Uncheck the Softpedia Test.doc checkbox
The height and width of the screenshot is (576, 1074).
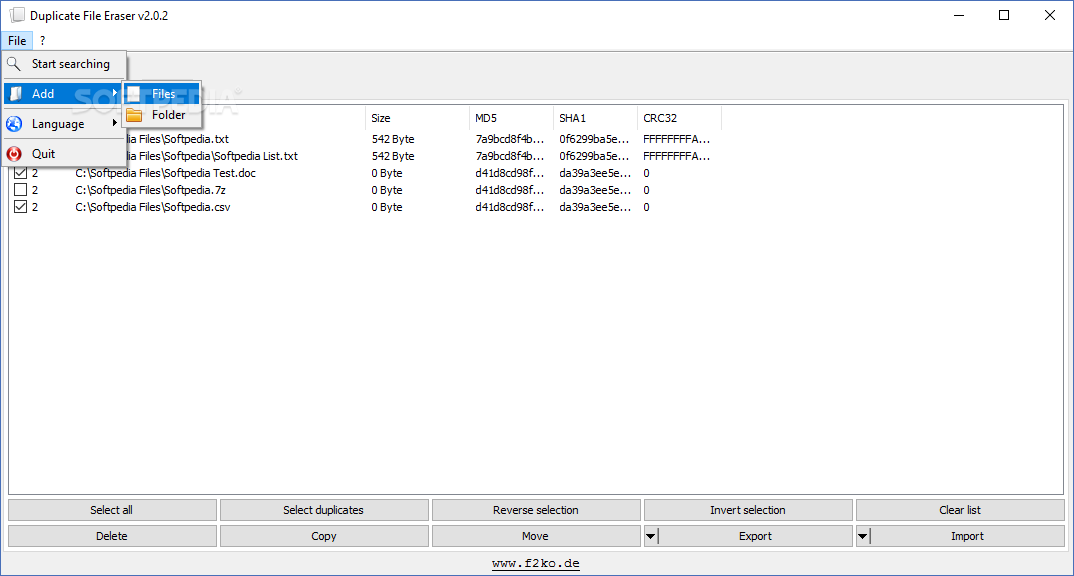21,173
